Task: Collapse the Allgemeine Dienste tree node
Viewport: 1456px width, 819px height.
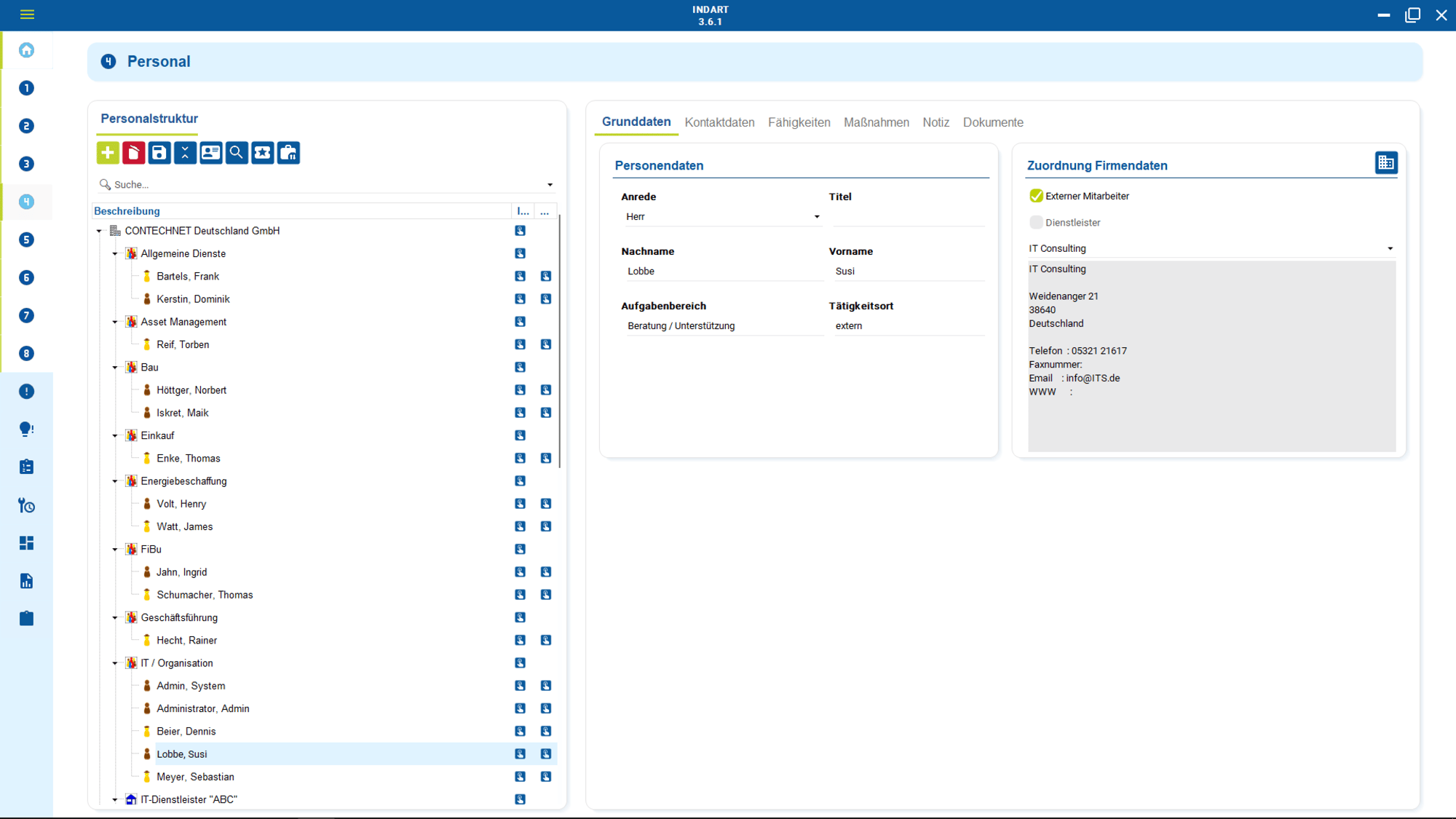Action: point(115,254)
